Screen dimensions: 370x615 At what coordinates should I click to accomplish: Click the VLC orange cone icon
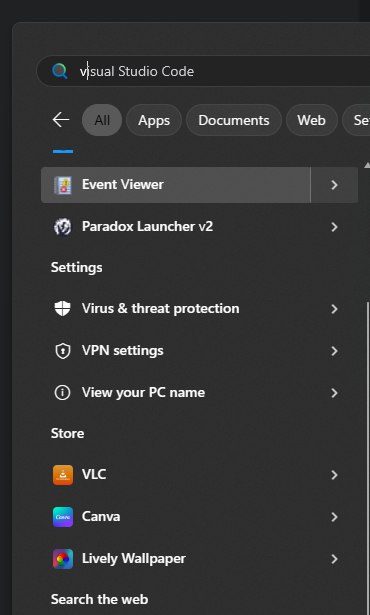click(63, 475)
